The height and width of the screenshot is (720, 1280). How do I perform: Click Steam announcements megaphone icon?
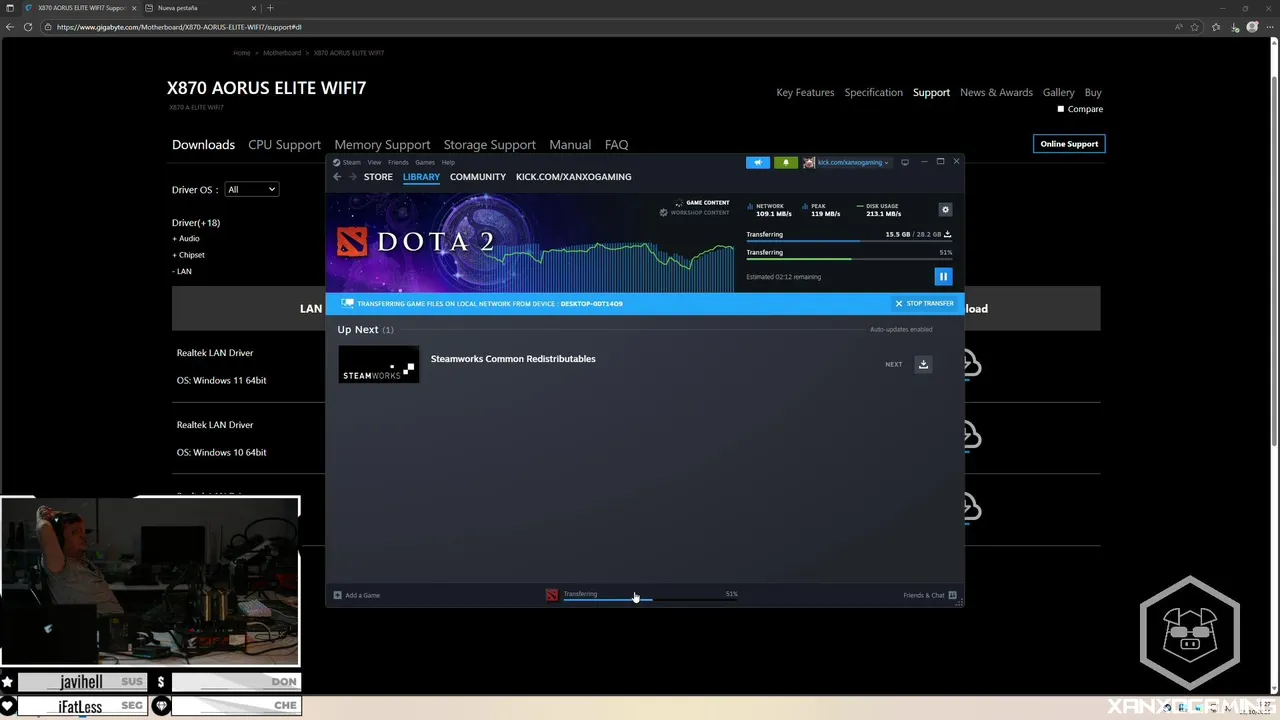[758, 162]
